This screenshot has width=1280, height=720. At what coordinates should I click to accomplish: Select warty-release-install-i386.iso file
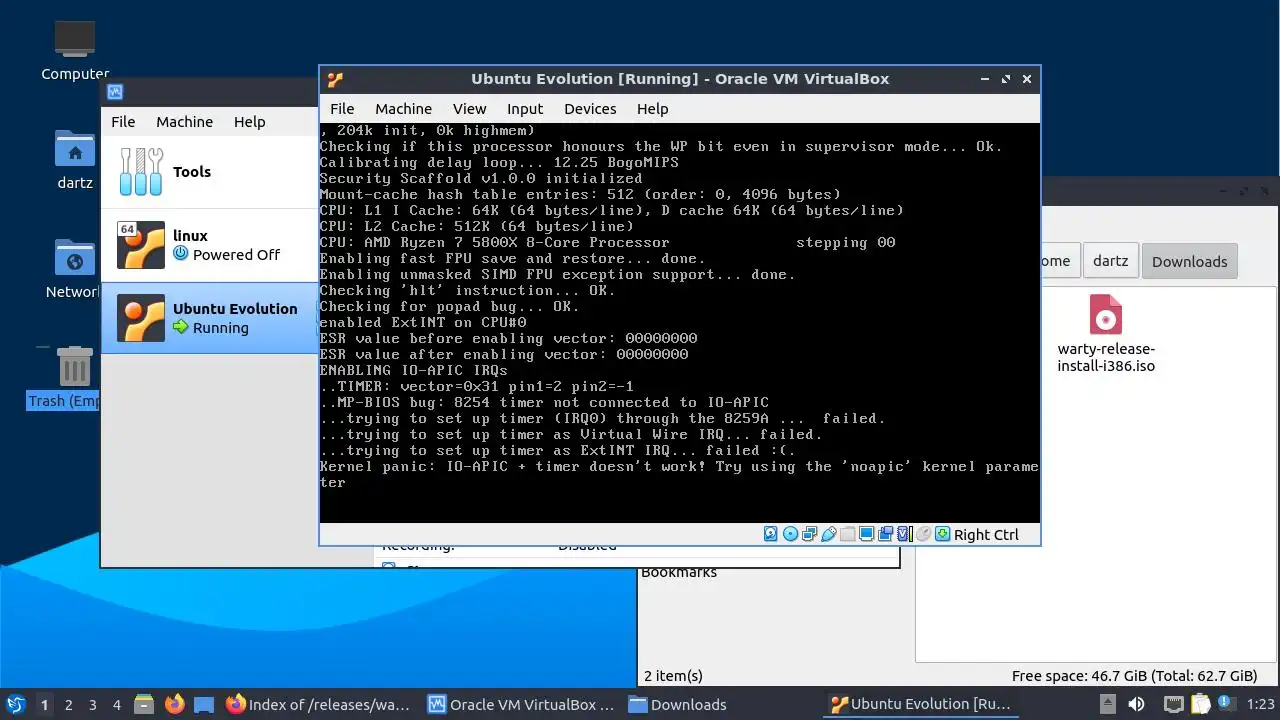pyautogui.click(x=1106, y=334)
